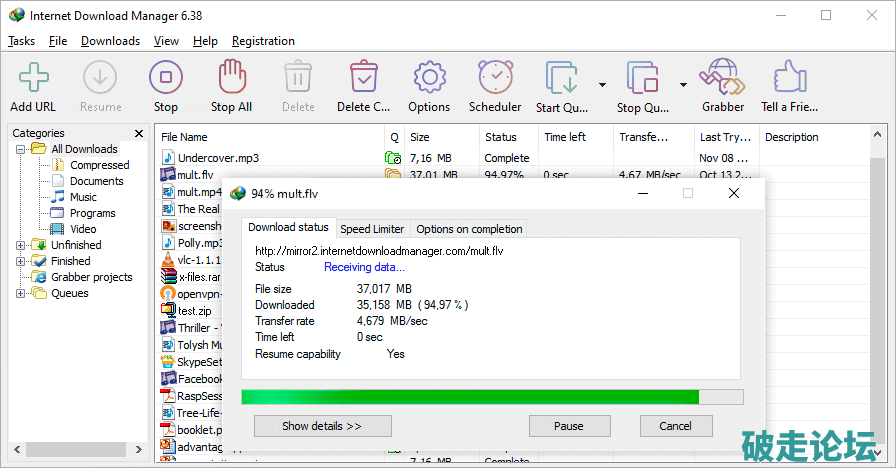Close the Categories panel with X
The image size is (896, 468).
[x=138, y=133]
